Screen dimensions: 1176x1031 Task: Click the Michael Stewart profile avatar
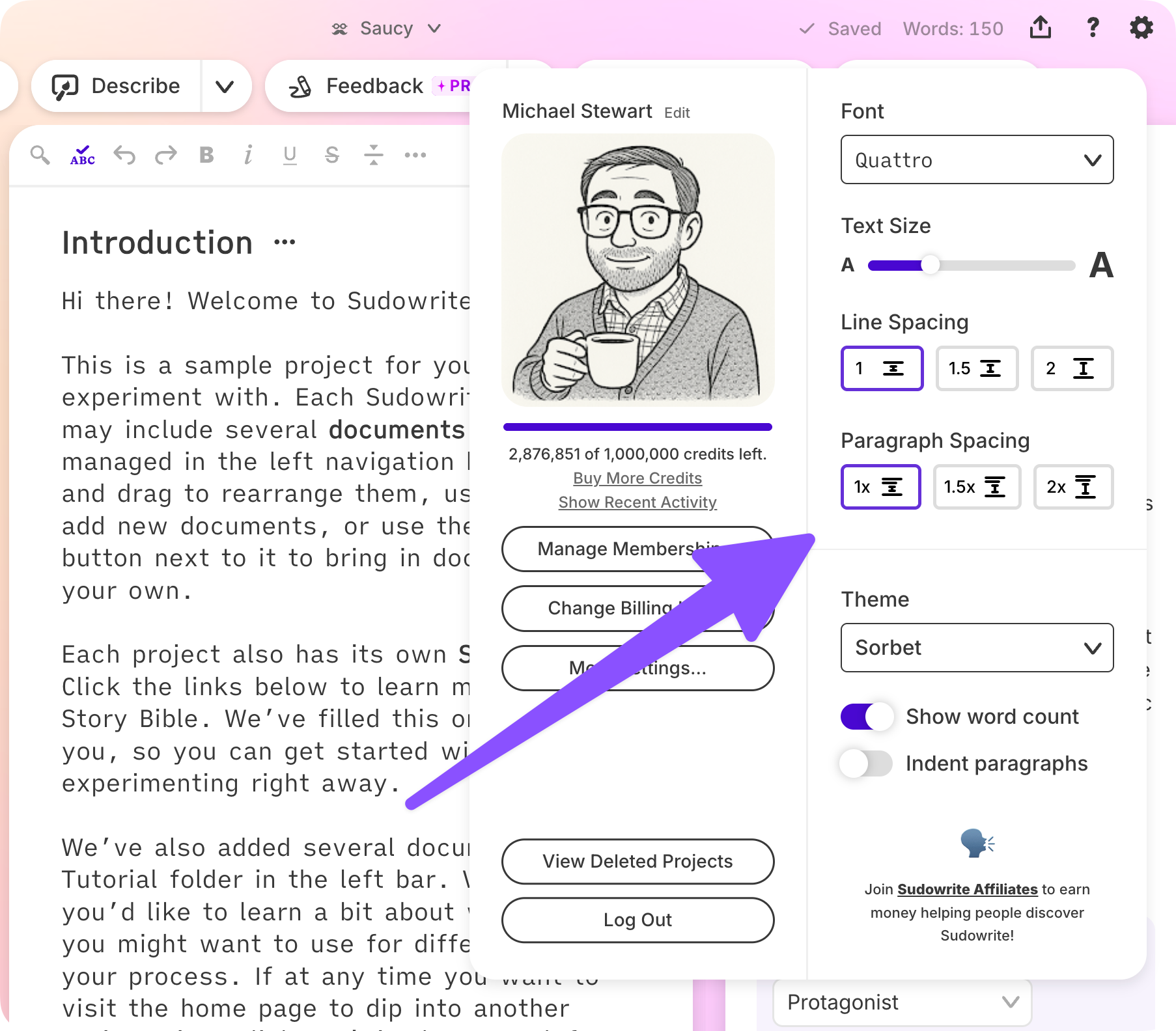click(x=637, y=269)
